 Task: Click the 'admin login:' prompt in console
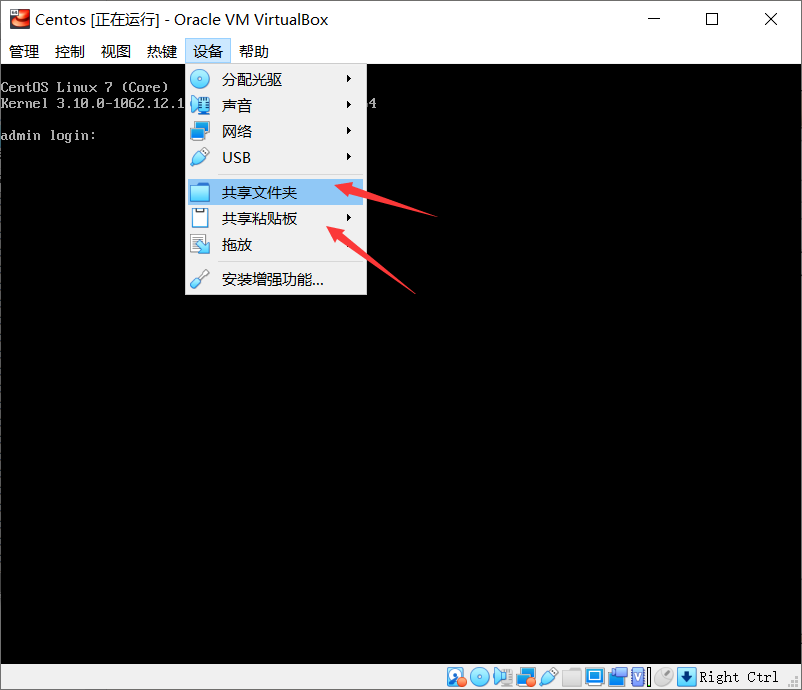tap(48, 136)
